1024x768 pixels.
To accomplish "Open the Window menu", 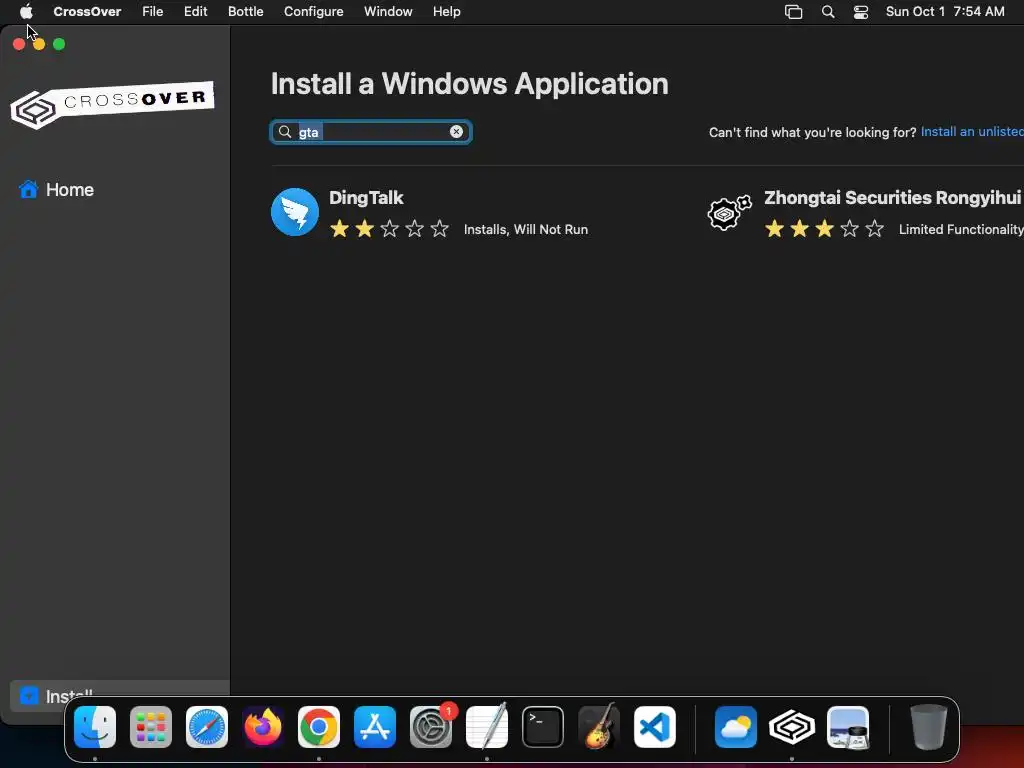I will 388,11.
